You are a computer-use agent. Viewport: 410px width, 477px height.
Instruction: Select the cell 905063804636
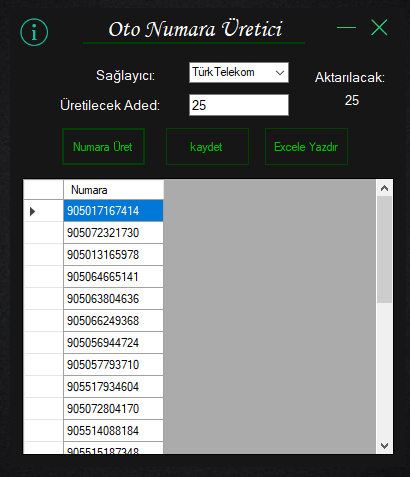[113, 299]
